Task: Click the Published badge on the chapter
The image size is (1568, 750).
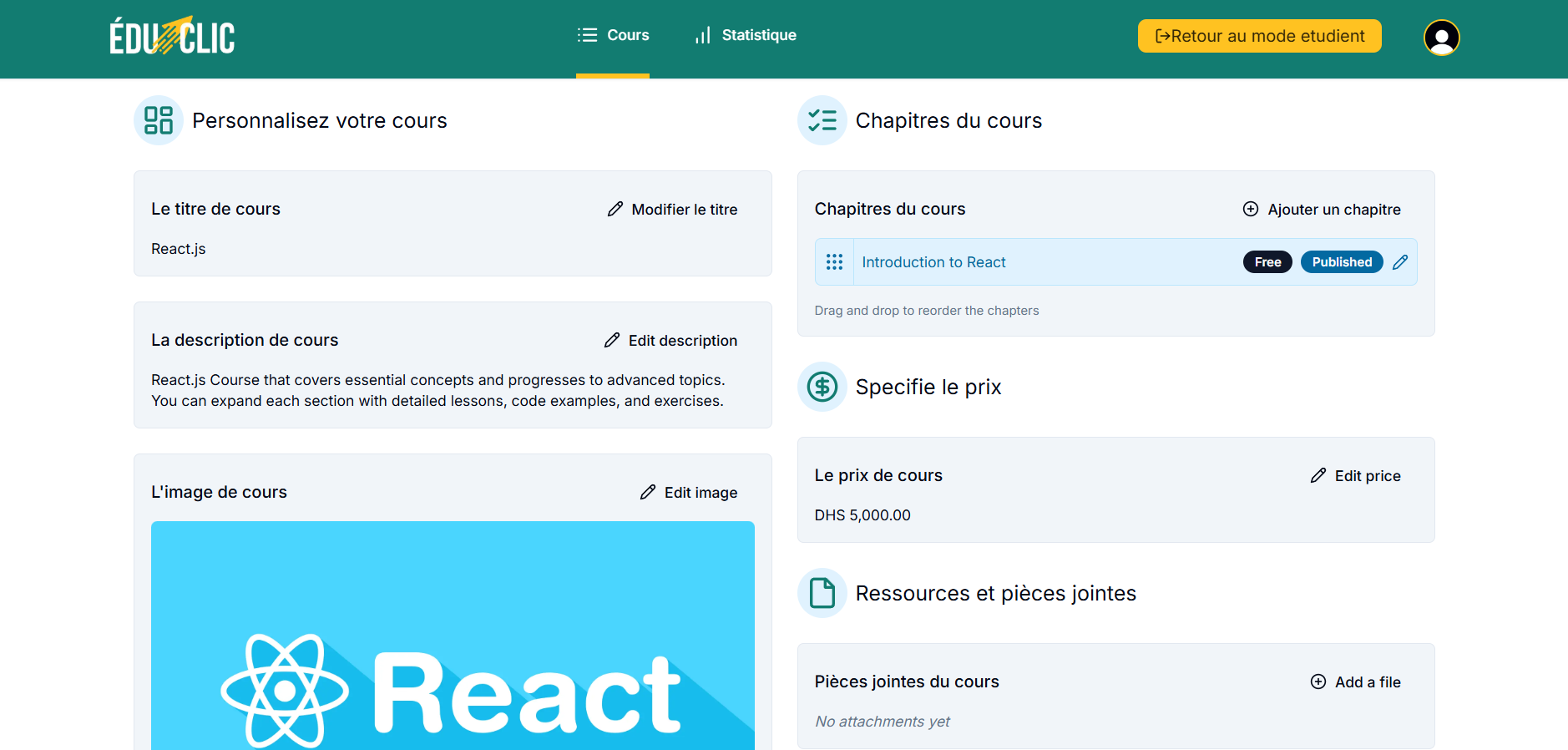Action: coord(1341,262)
